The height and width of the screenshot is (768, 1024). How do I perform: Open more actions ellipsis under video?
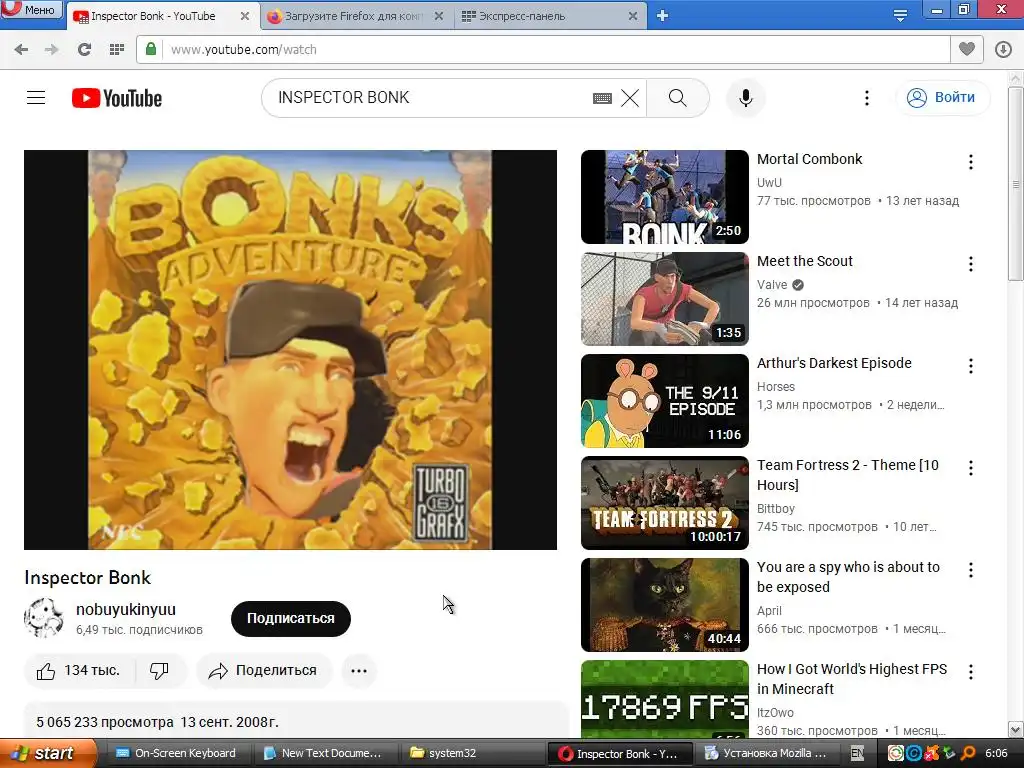[359, 671]
